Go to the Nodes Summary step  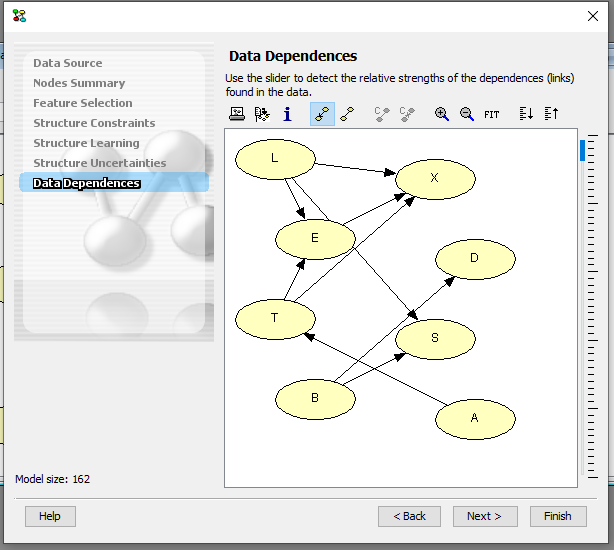click(x=79, y=83)
